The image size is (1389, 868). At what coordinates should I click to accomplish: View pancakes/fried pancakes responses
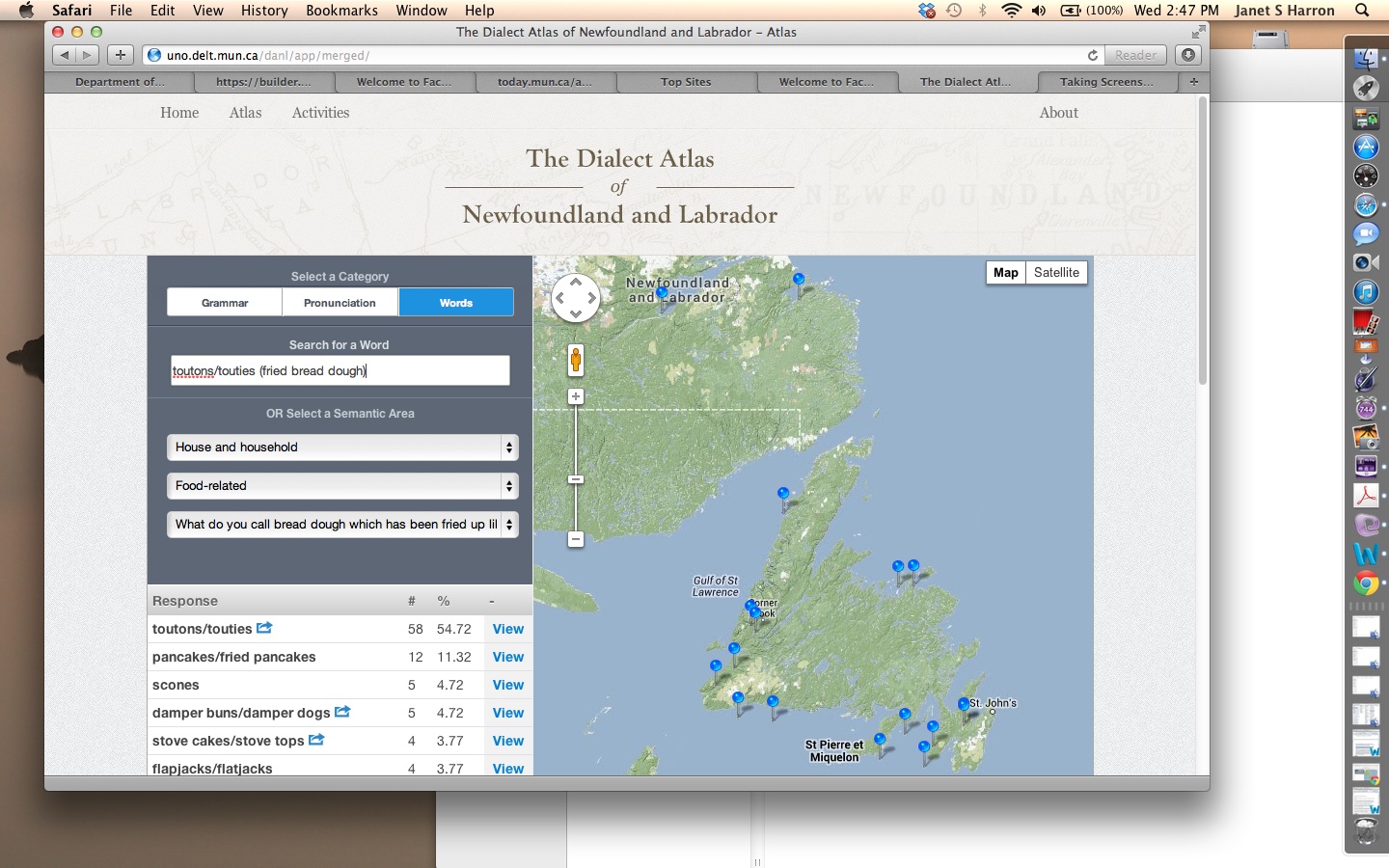(508, 657)
